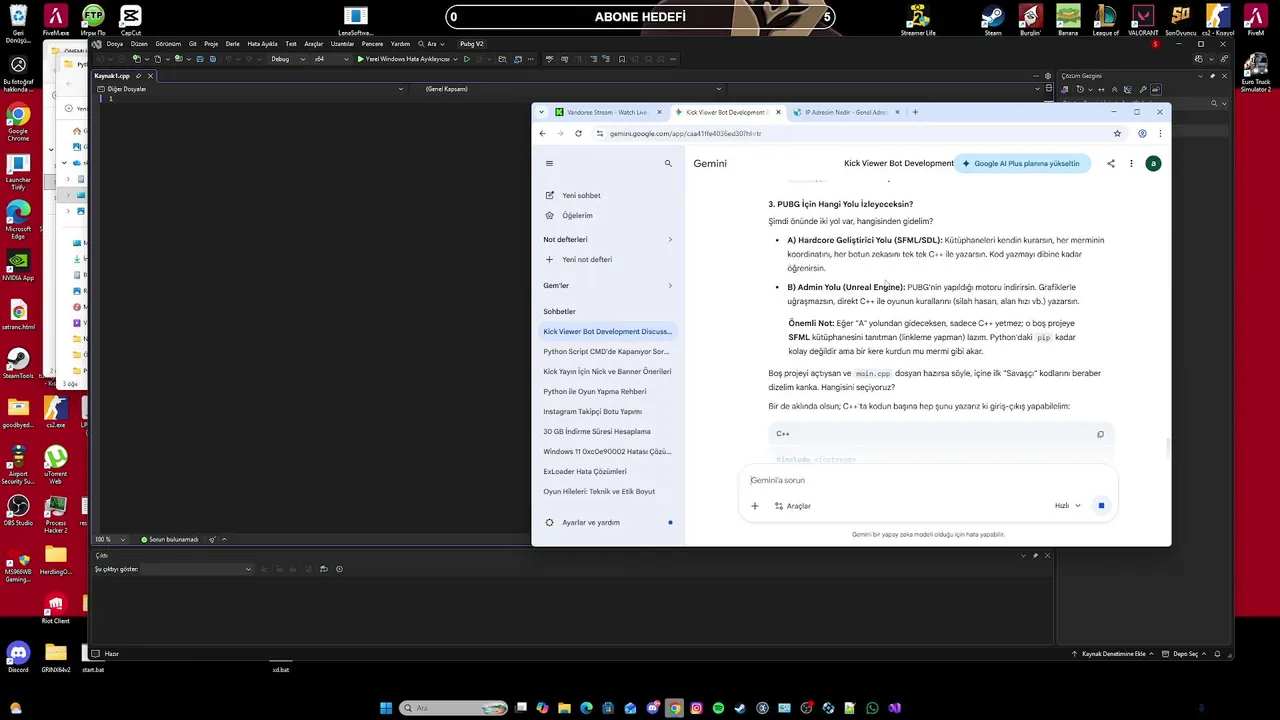Click the Windows Start button

pos(386,708)
